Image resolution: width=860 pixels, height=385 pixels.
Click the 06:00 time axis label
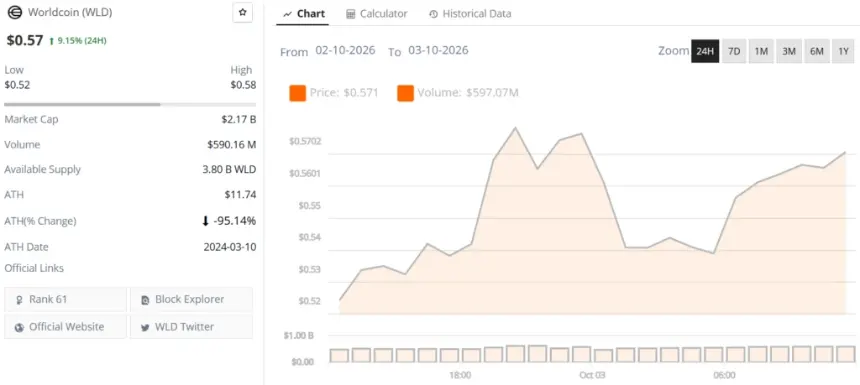click(x=725, y=376)
